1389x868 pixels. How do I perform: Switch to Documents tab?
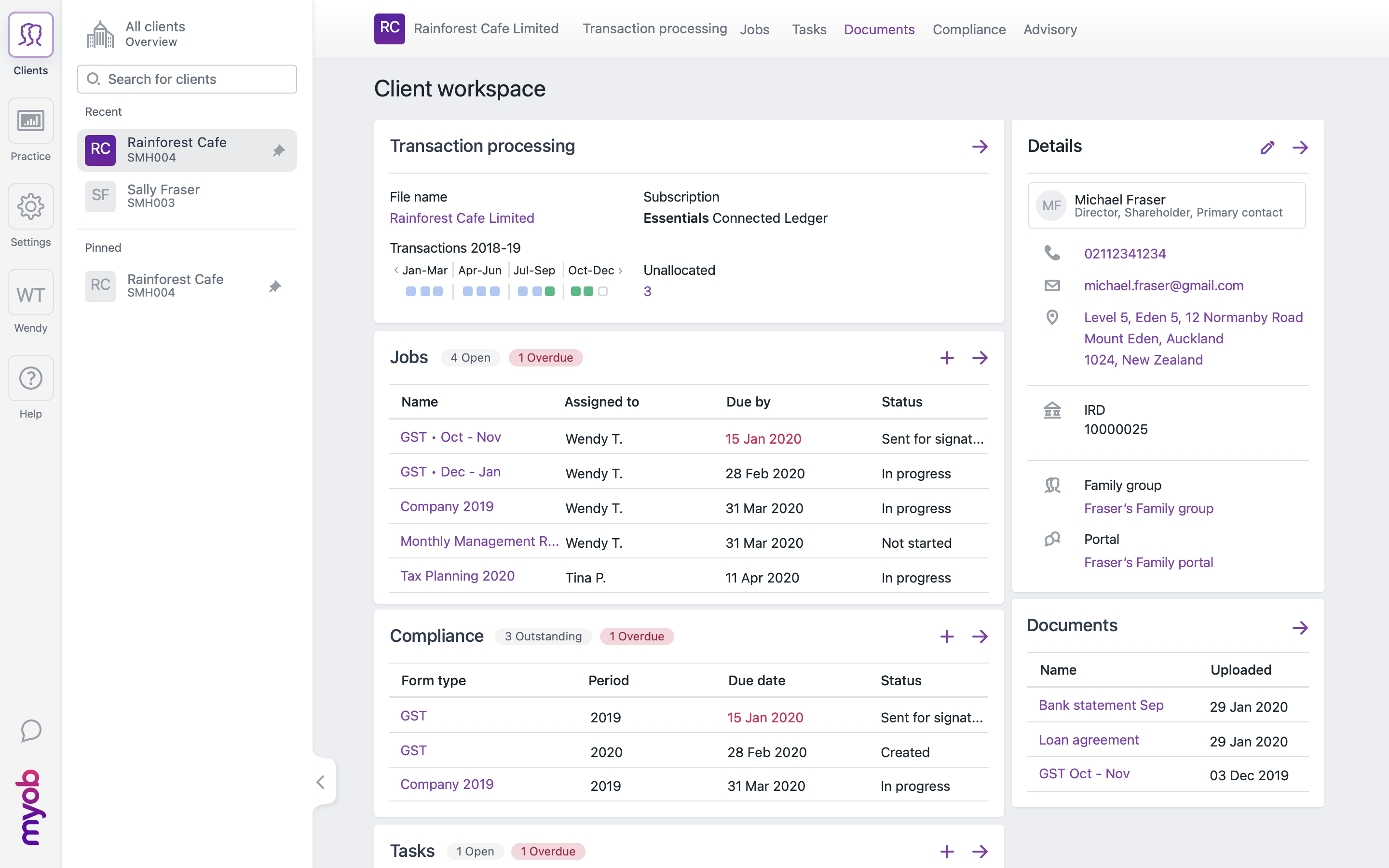coord(879,29)
